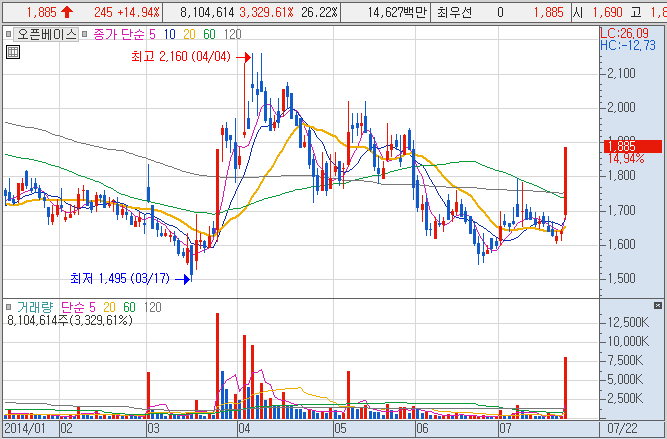The height and width of the screenshot is (439, 667).
Task: Click the +14.94% change value in top bar
Action: (x=138, y=12)
